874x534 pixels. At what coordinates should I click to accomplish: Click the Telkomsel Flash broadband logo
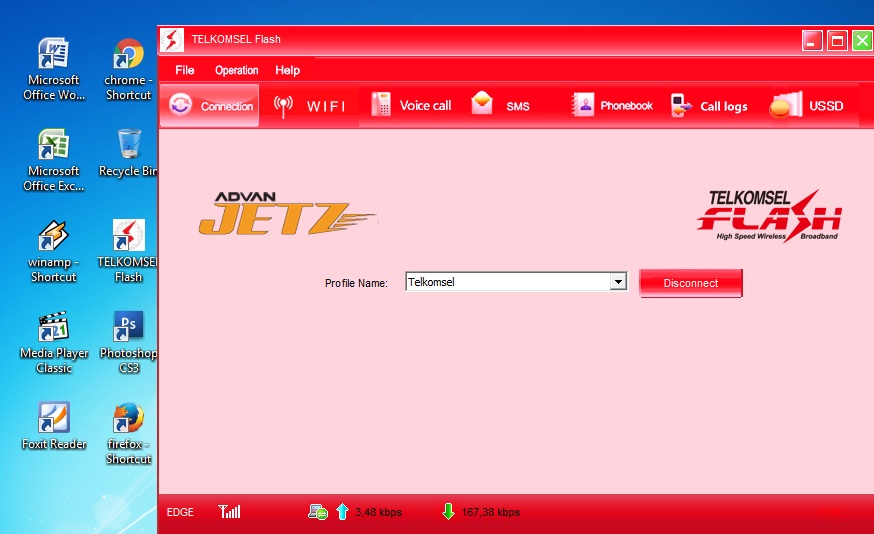(x=769, y=216)
